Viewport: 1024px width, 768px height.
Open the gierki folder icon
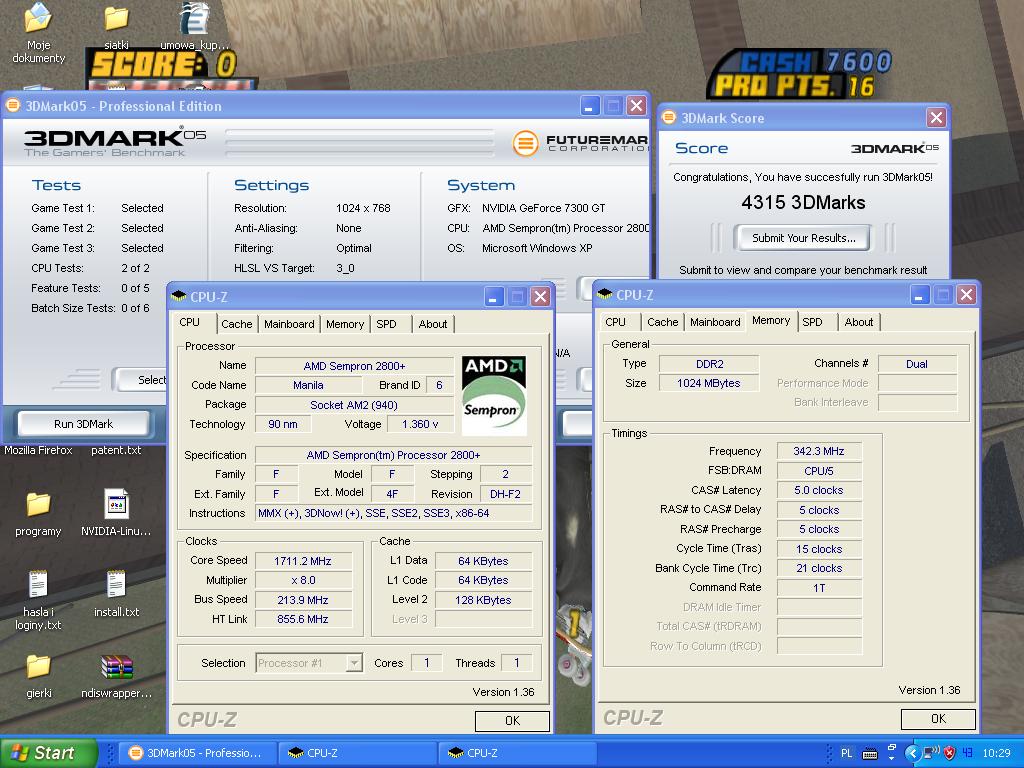pos(38,666)
